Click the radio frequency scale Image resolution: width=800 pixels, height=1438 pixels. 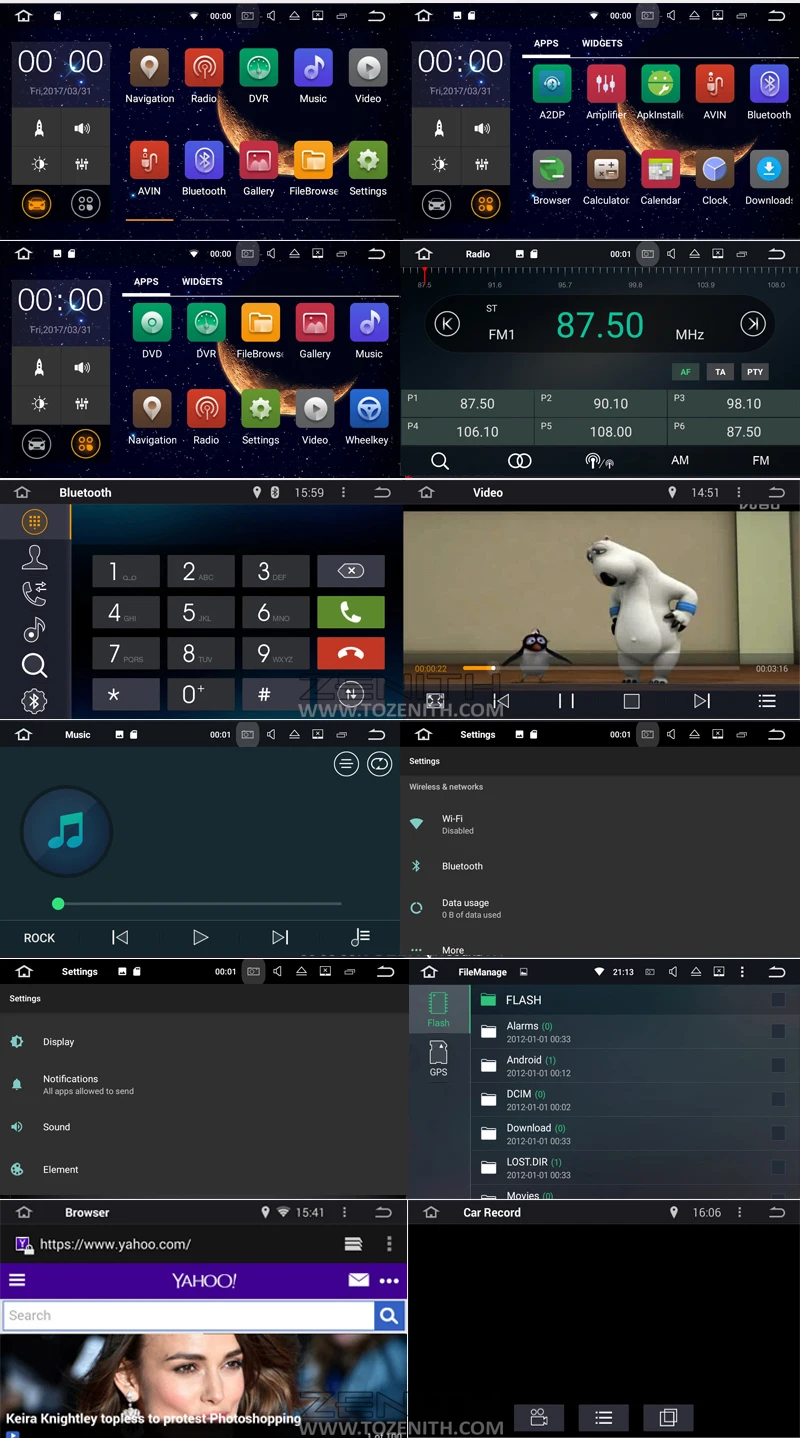(600, 279)
